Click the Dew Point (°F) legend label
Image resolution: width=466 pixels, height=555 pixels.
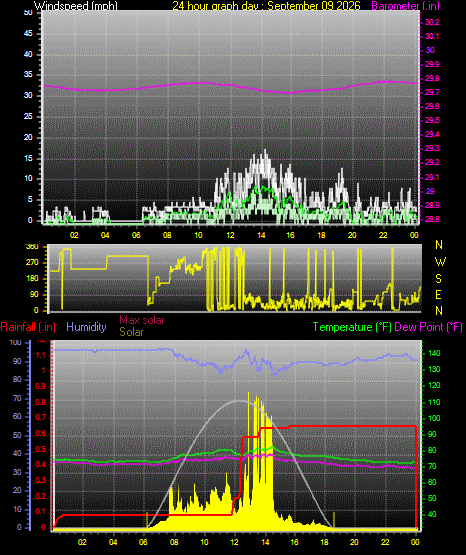(428, 327)
